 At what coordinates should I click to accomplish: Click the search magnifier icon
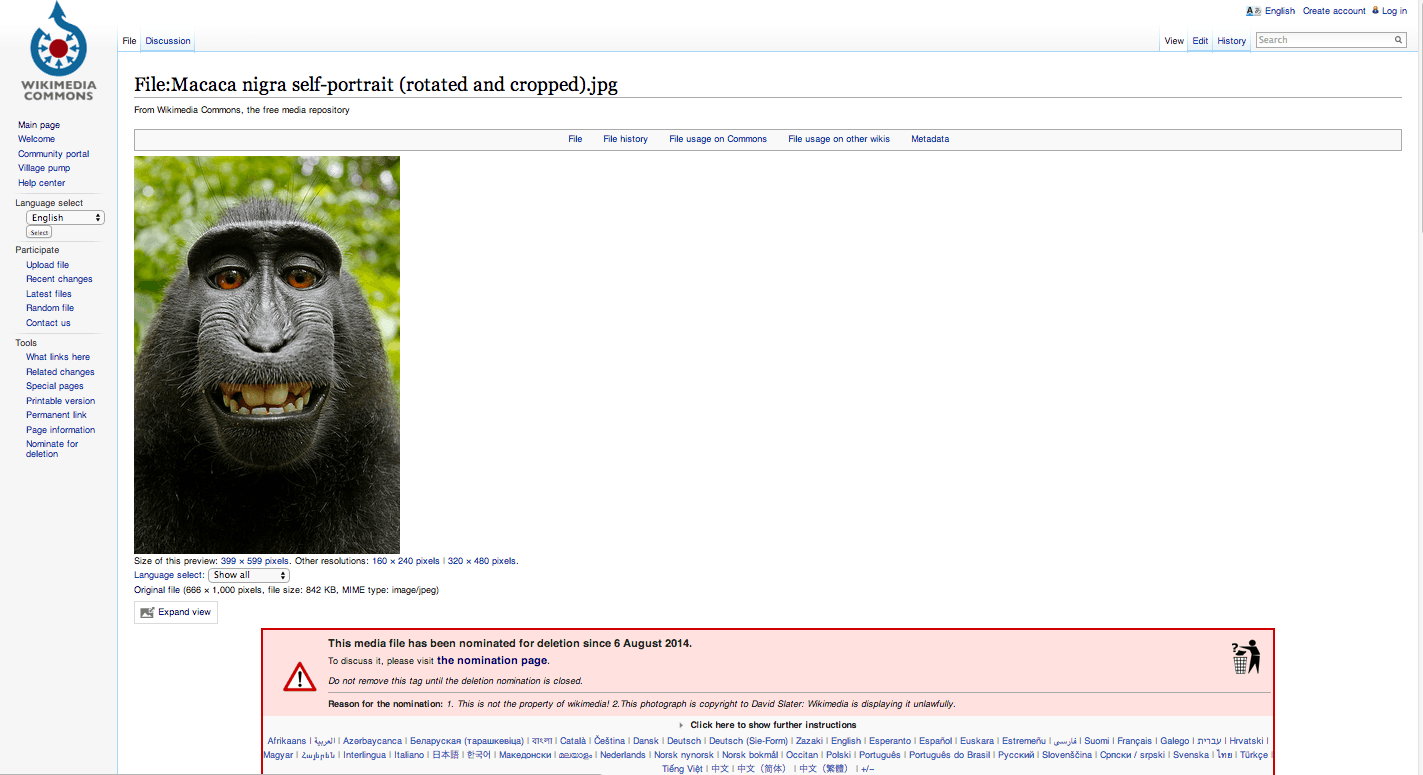(x=1398, y=40)
